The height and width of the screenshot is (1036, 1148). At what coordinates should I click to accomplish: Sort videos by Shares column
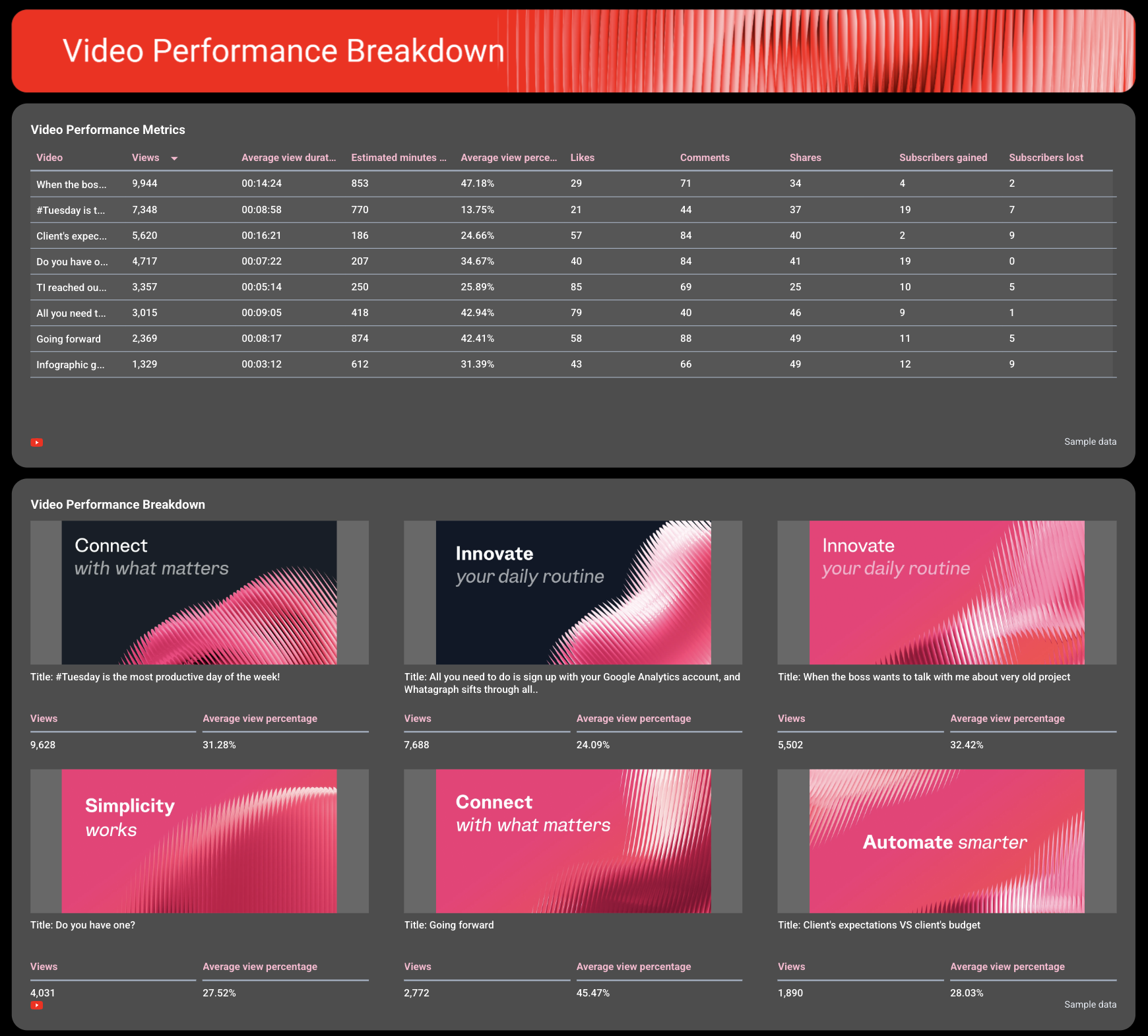click(x=805, y=158)
